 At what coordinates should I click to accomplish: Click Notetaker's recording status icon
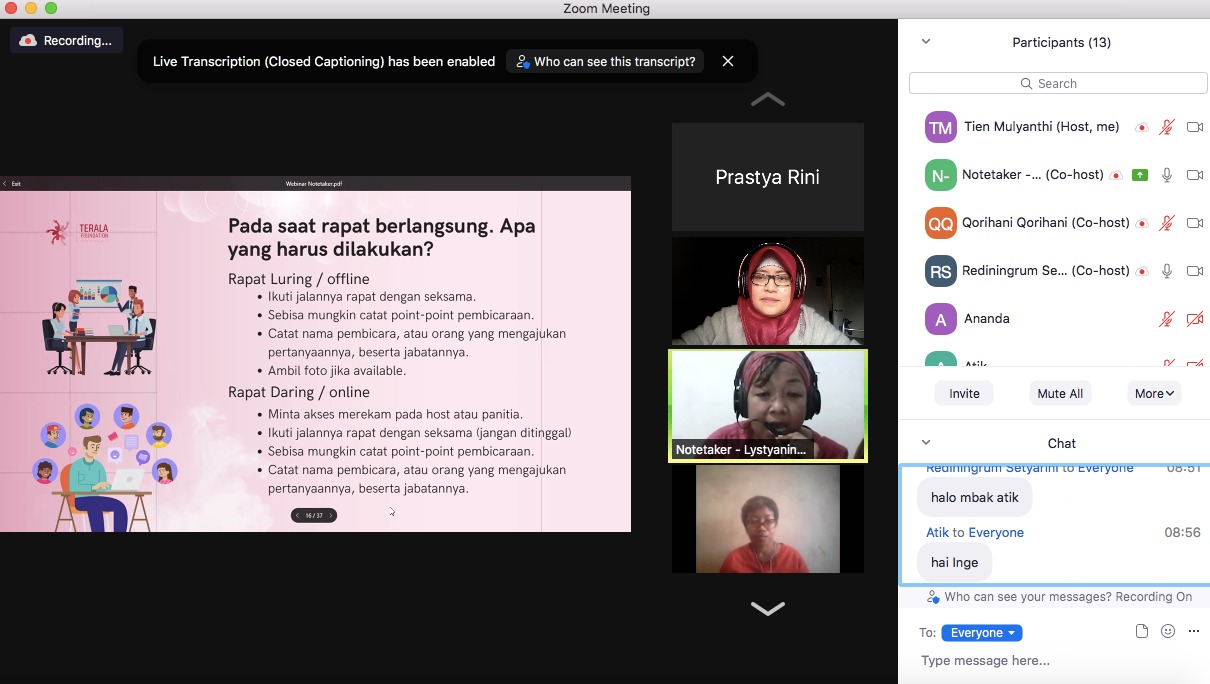(1116, 175)
